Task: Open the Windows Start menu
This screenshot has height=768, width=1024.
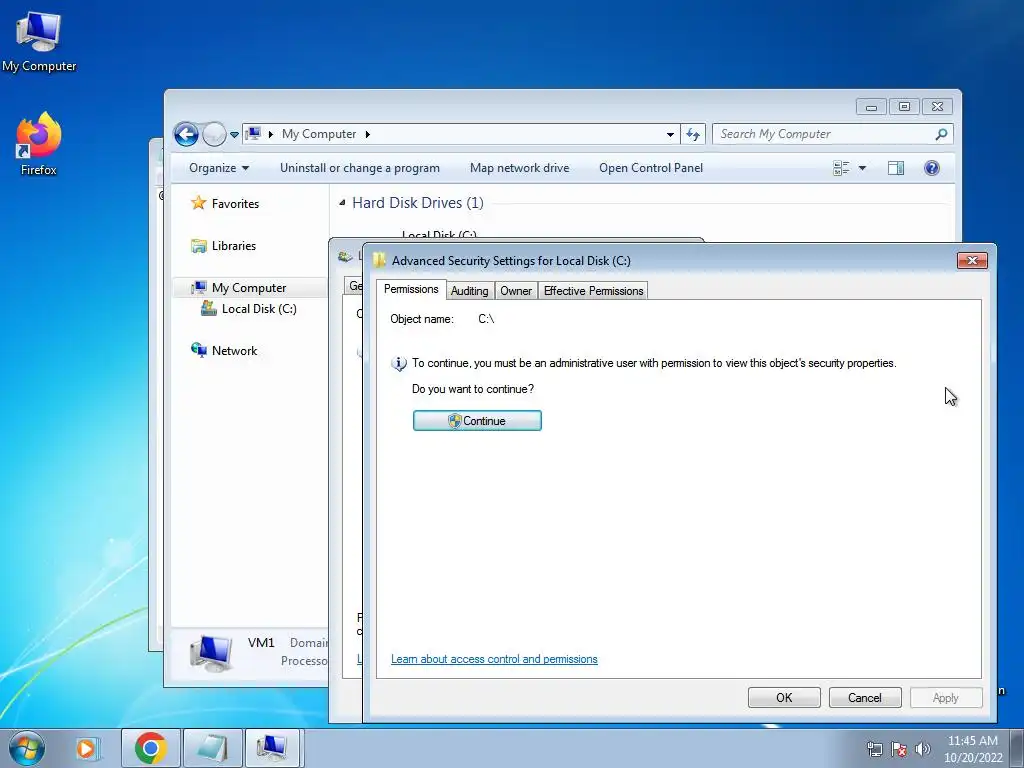Action: pyautogui.click(x=26, y=748)
